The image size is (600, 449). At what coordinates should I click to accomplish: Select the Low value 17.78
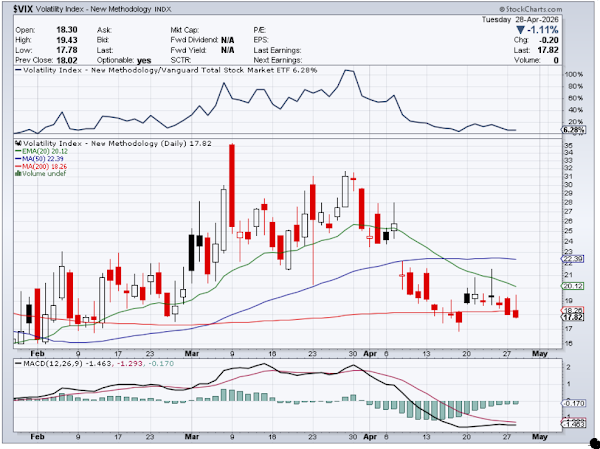click(67, 50)
